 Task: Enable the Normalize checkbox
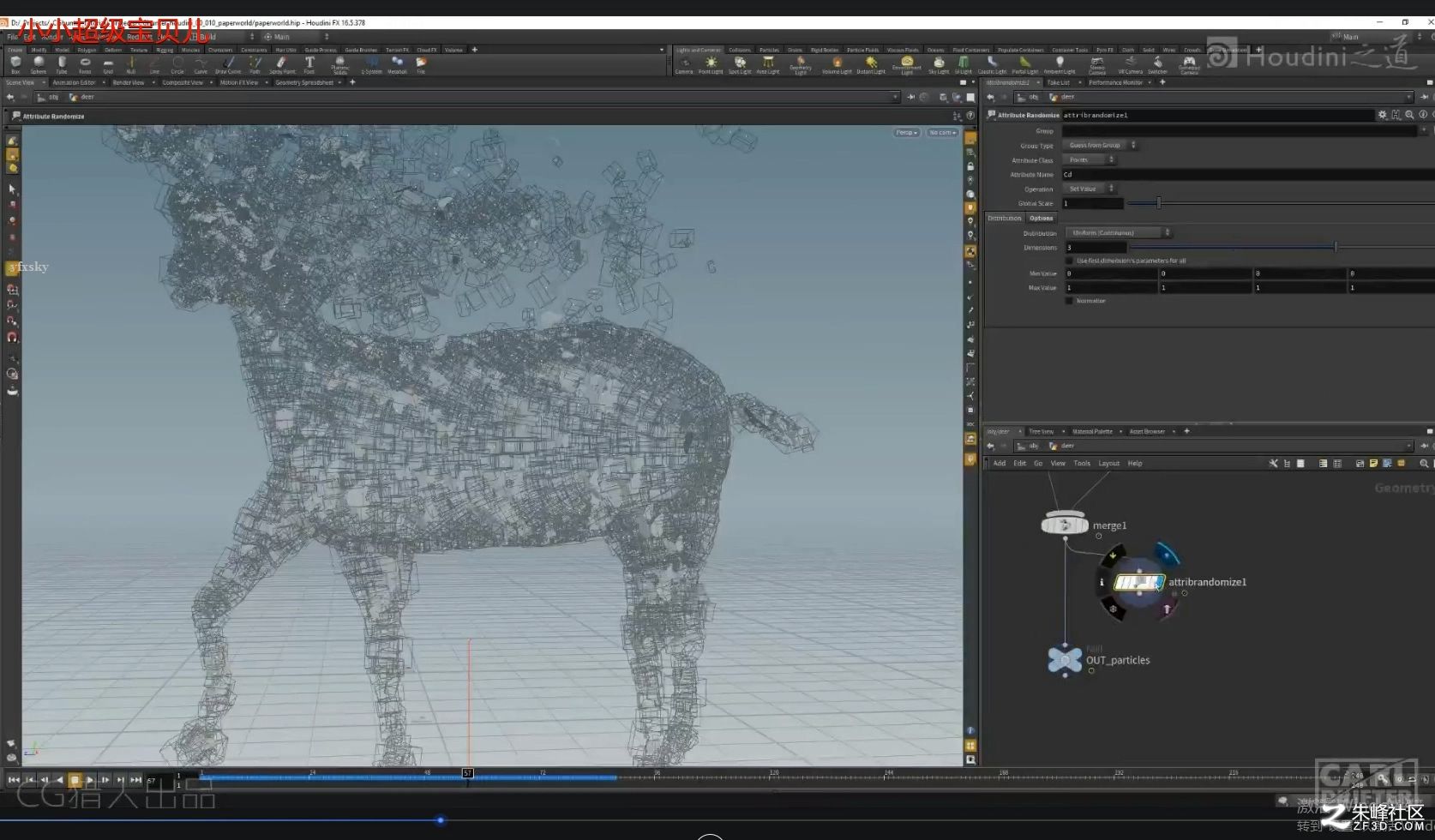(x=1069, y=301)
